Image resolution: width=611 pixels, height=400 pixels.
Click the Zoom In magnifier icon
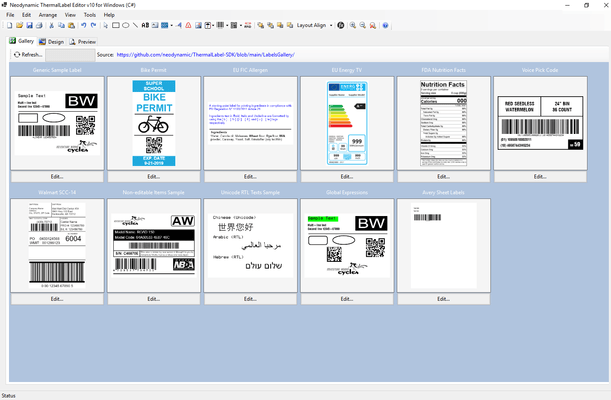pos(352,26)
